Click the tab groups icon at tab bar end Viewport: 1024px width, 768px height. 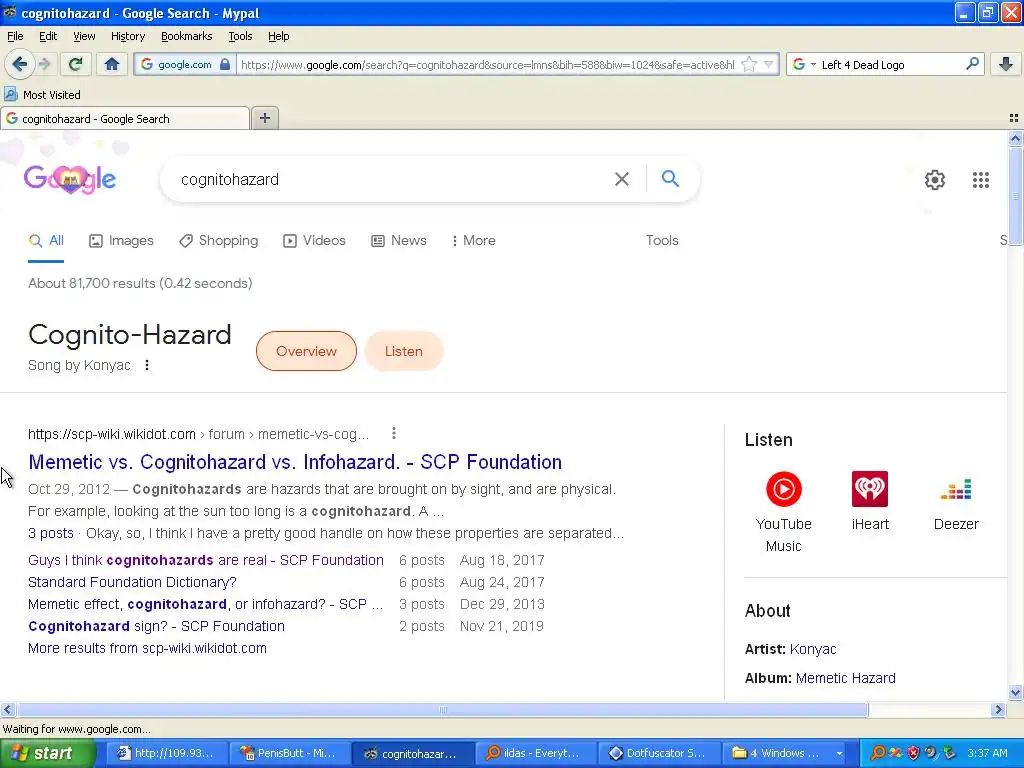(1014, 118)
